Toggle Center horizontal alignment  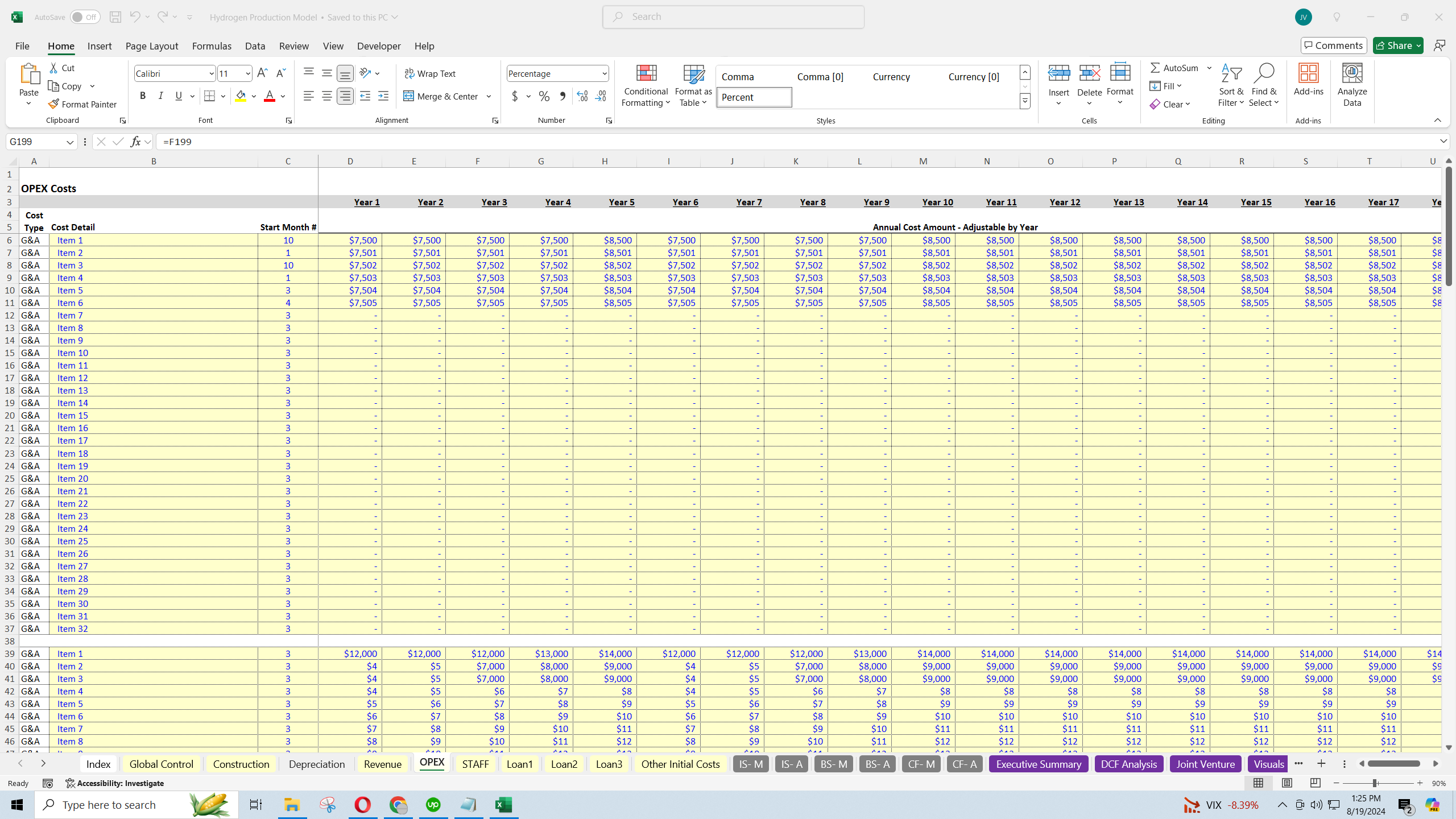coord(327,96)
